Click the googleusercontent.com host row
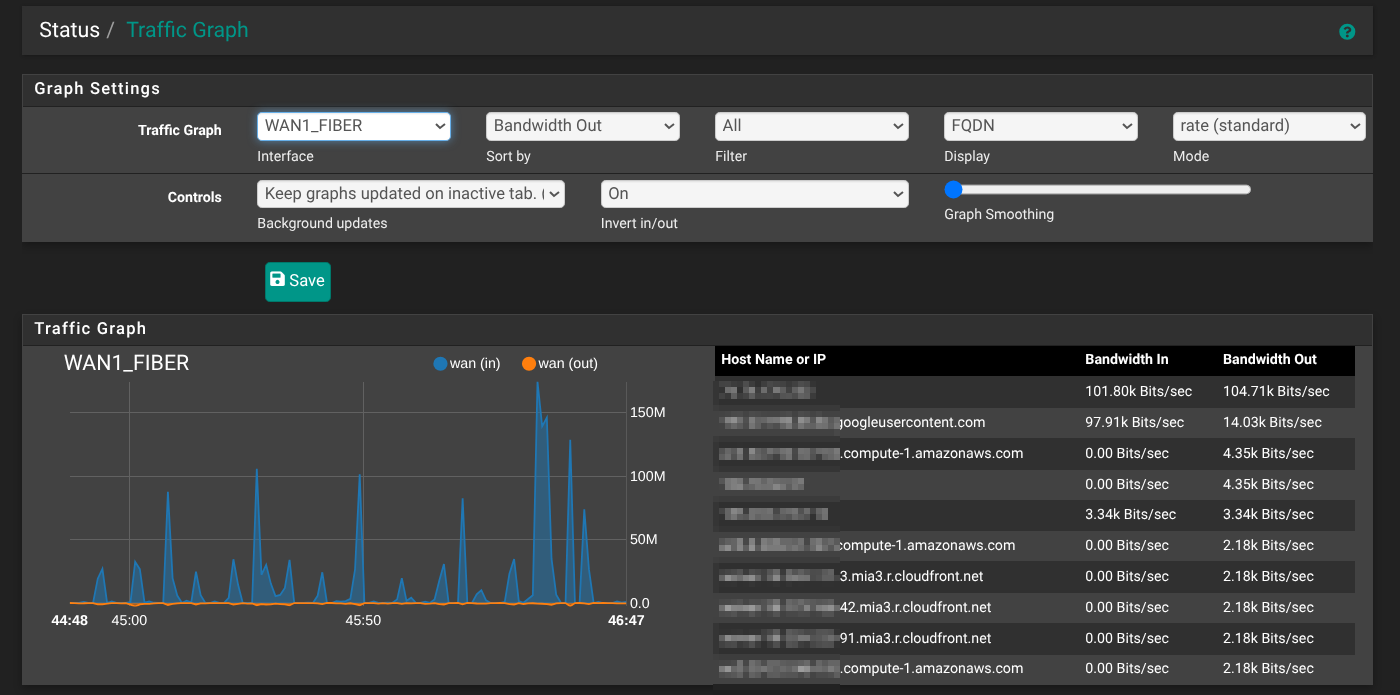Viewport: 1400px width, 695px height. coord(1035,422)
